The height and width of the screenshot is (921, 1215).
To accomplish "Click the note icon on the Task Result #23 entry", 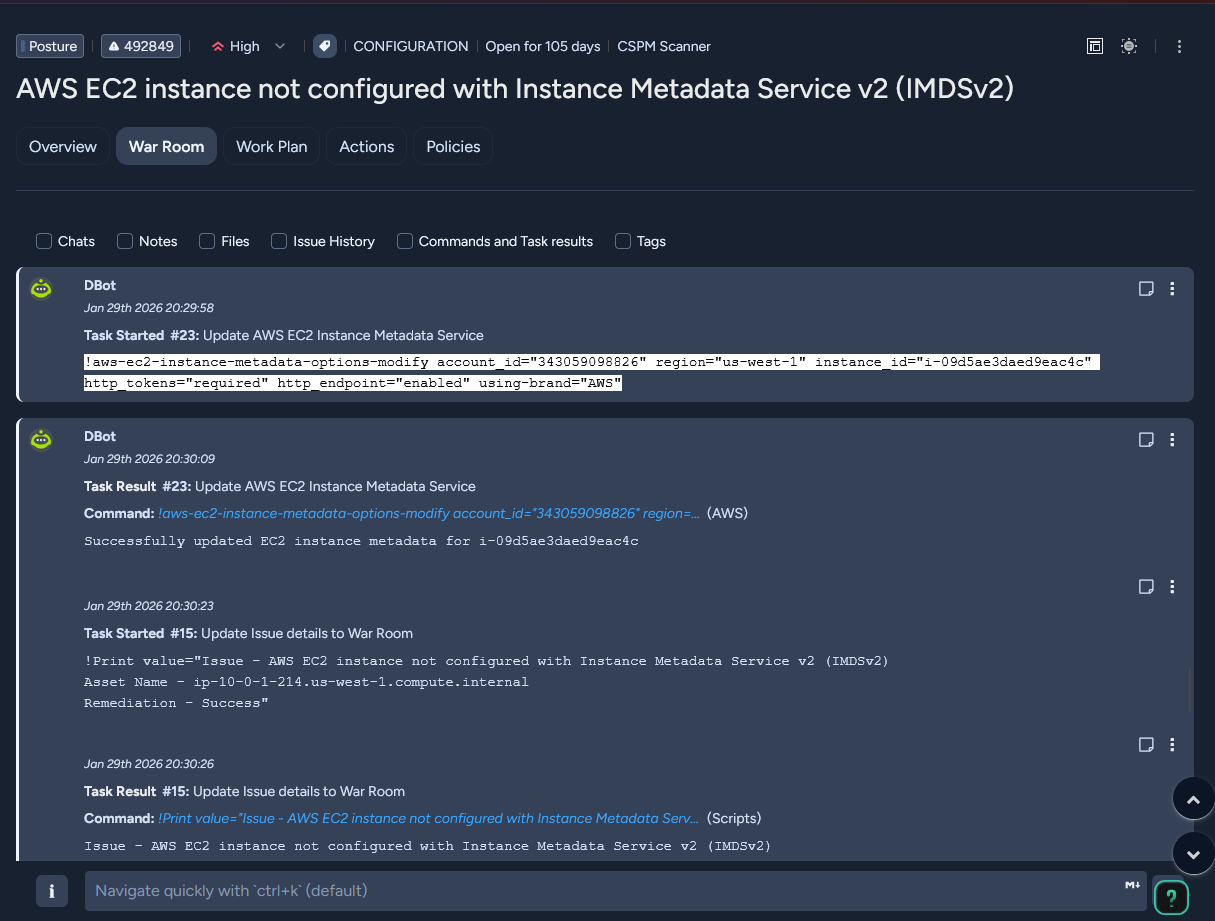I will pyautogui.click(x=1146, y=440).
